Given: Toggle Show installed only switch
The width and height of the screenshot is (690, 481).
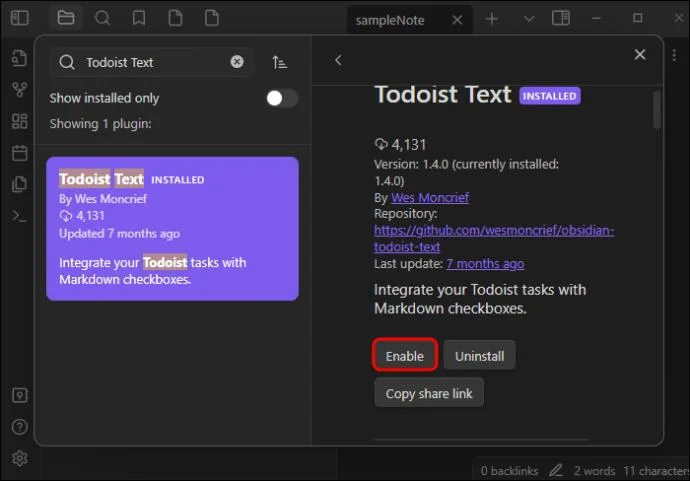Looking at the screenshot, I should pos(282,98).
